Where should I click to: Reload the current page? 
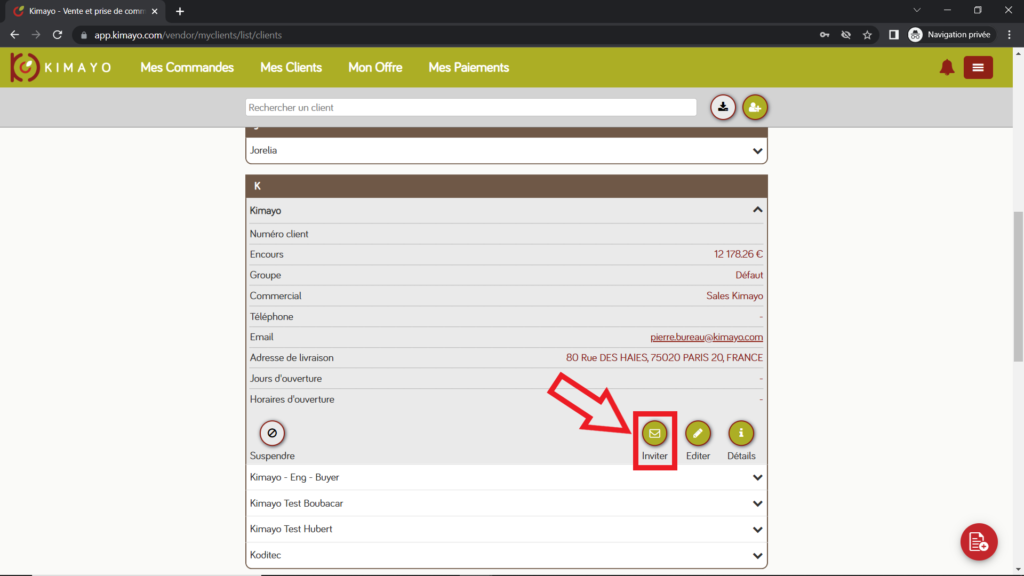coord(57,35)
